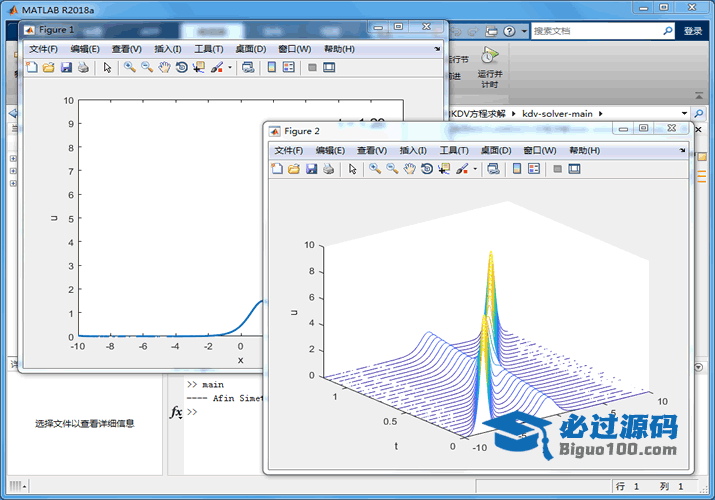Select Zoom Out tool in Figure 1
715x500 pixels.
(x=146, y=68)
